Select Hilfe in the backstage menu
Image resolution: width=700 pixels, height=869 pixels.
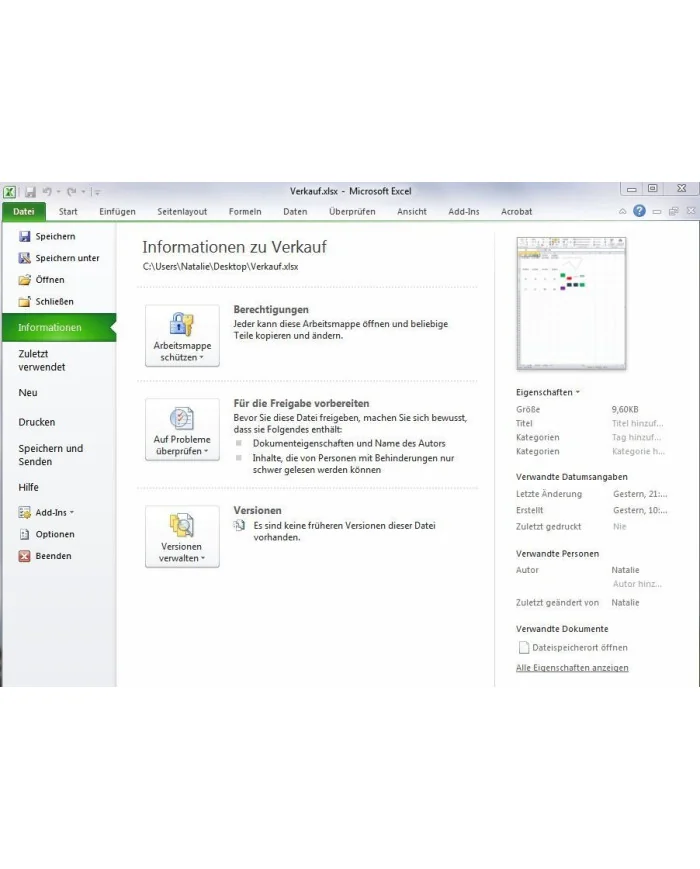[28, 487]
